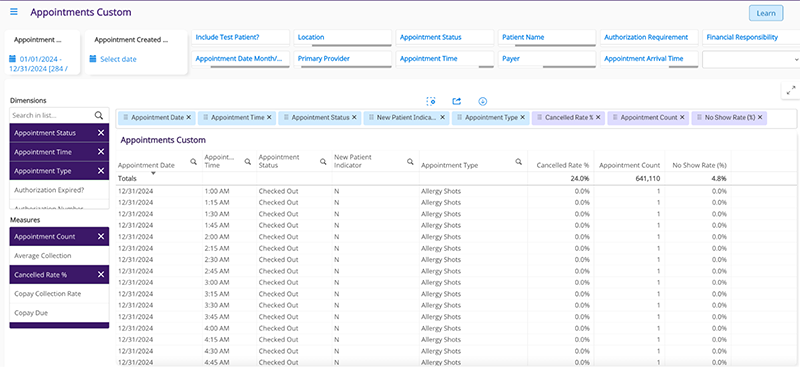The height and width of the screenshot is (367, 800).
Task: Grab the Appointment Date chip handle
Action: click(126, 117)
